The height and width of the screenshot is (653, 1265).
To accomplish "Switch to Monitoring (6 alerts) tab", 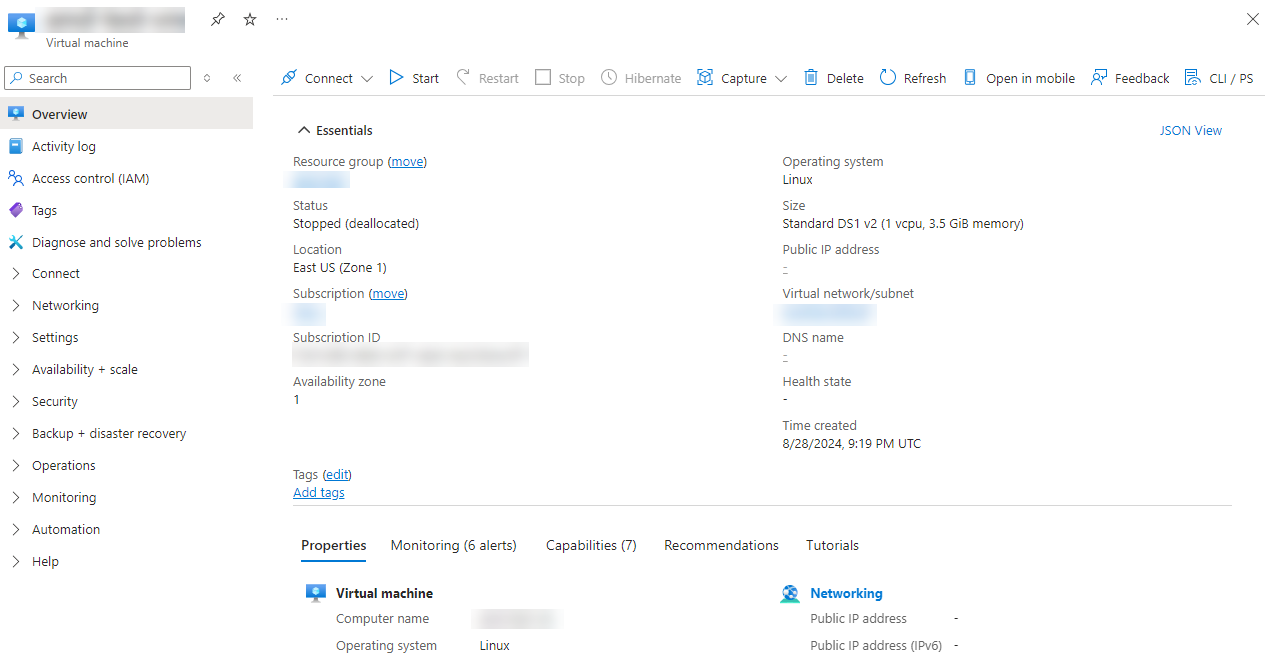I will click(x=453, y=545).
